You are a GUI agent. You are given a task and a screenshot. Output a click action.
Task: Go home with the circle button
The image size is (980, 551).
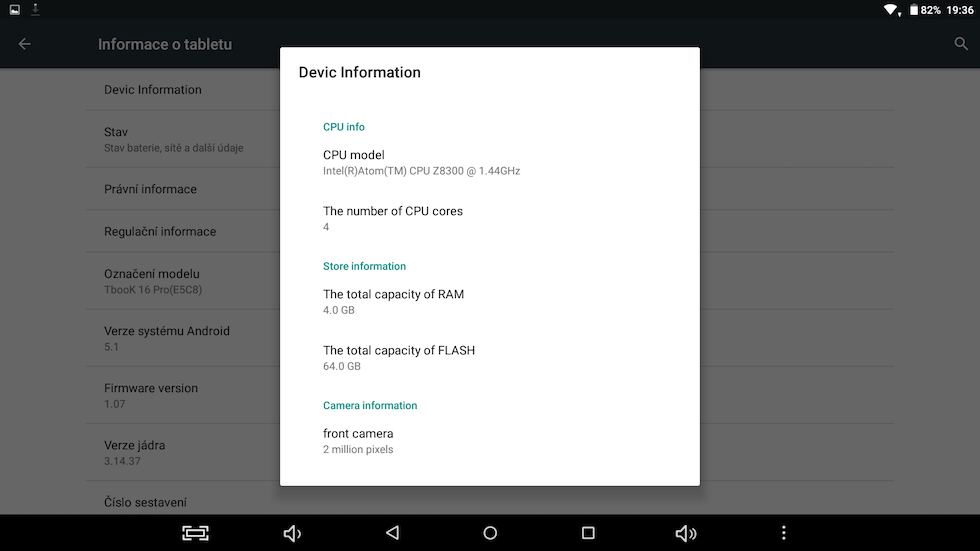click(490, 533)
